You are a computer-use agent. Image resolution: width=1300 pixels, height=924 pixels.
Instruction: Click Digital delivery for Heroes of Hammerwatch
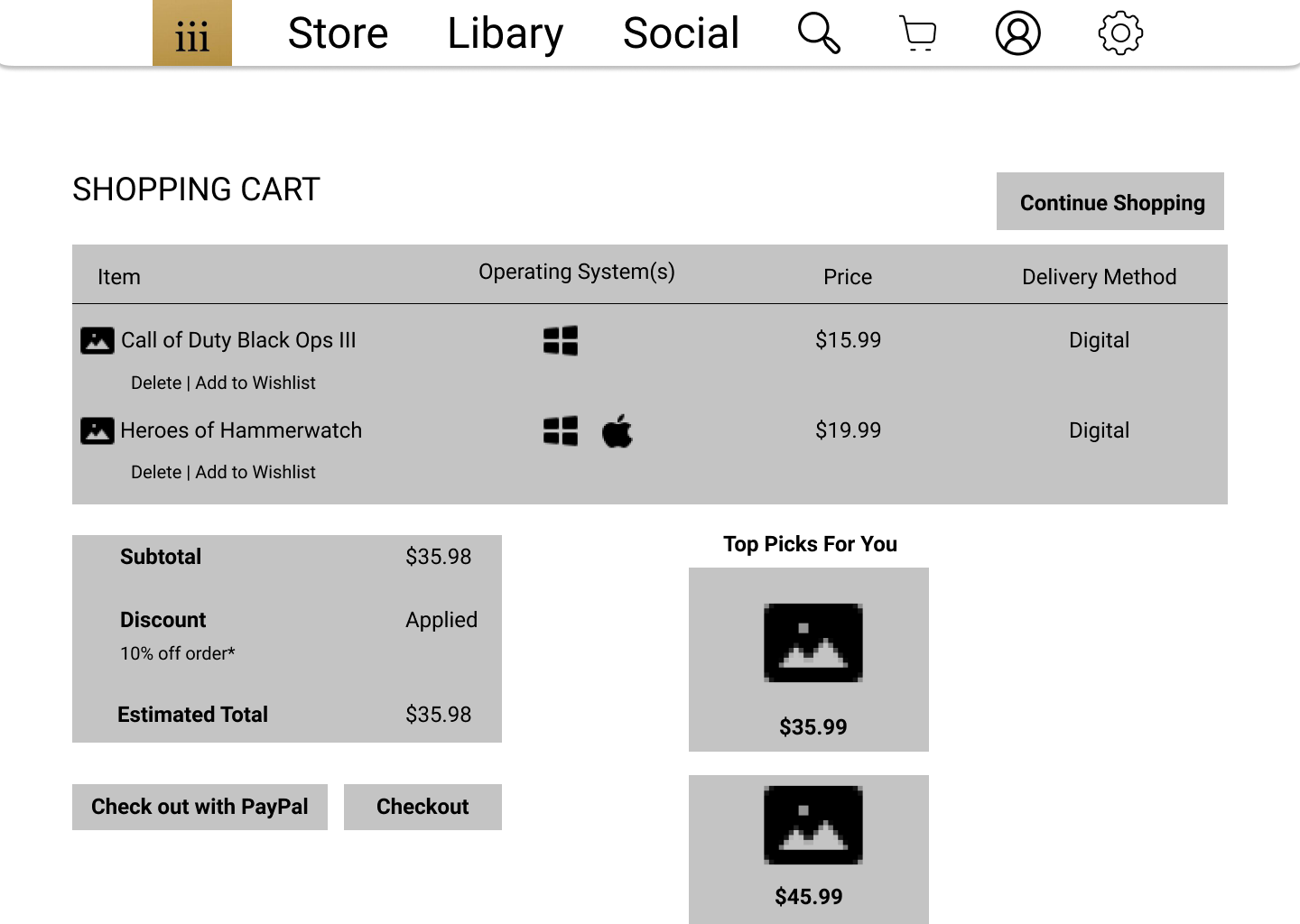(x=1099, y=430)
